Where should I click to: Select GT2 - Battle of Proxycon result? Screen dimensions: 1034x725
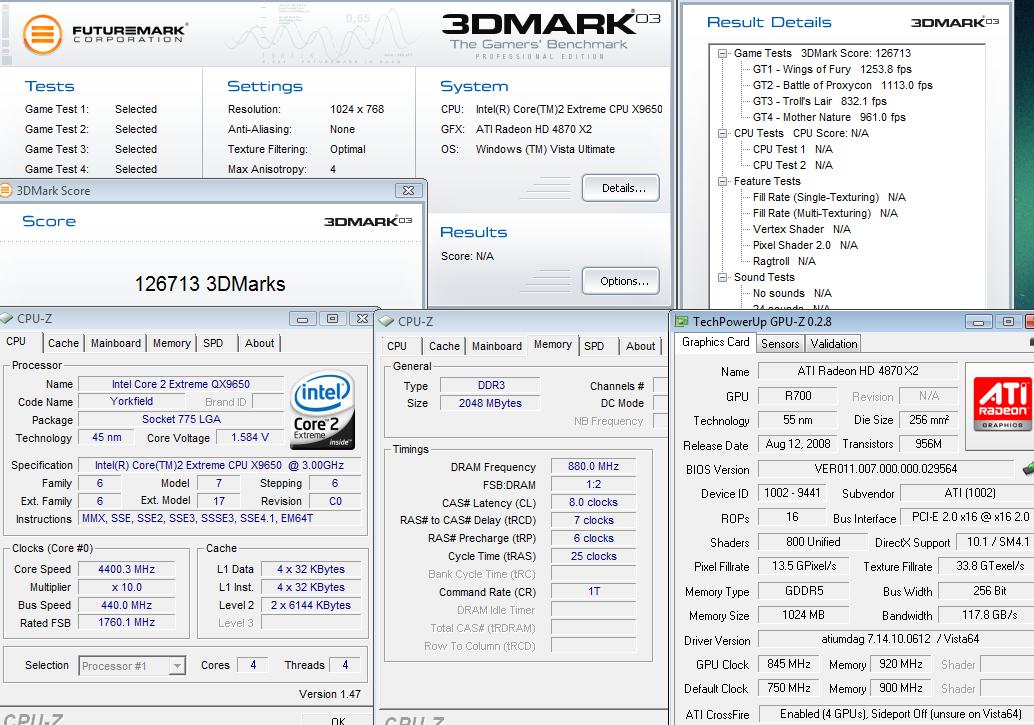843,85
